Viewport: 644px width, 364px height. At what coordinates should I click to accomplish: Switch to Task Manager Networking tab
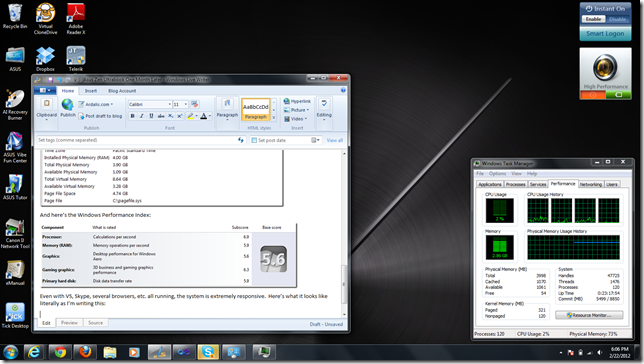(591, 184)
